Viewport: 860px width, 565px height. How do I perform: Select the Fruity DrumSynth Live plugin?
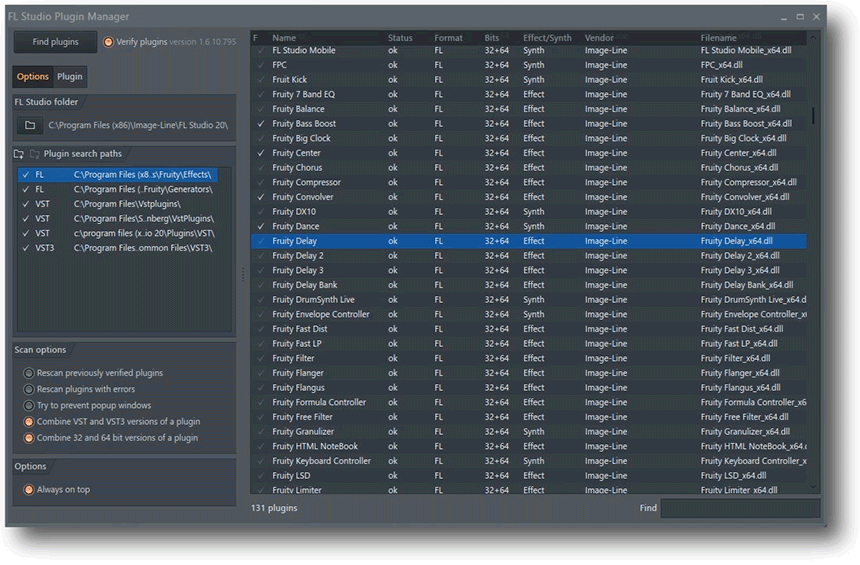tap(529, 300)
